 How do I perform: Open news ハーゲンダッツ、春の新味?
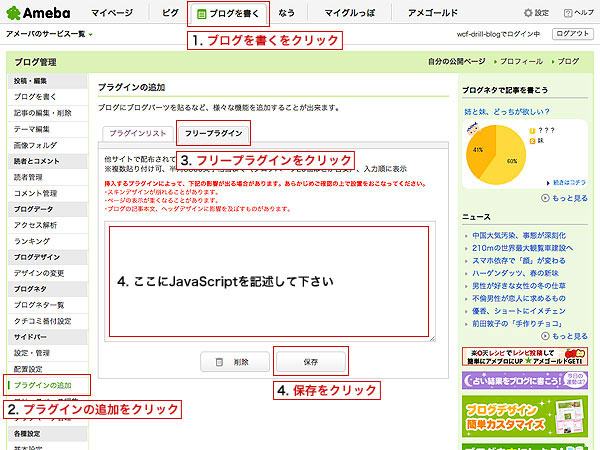click(515, 273)
